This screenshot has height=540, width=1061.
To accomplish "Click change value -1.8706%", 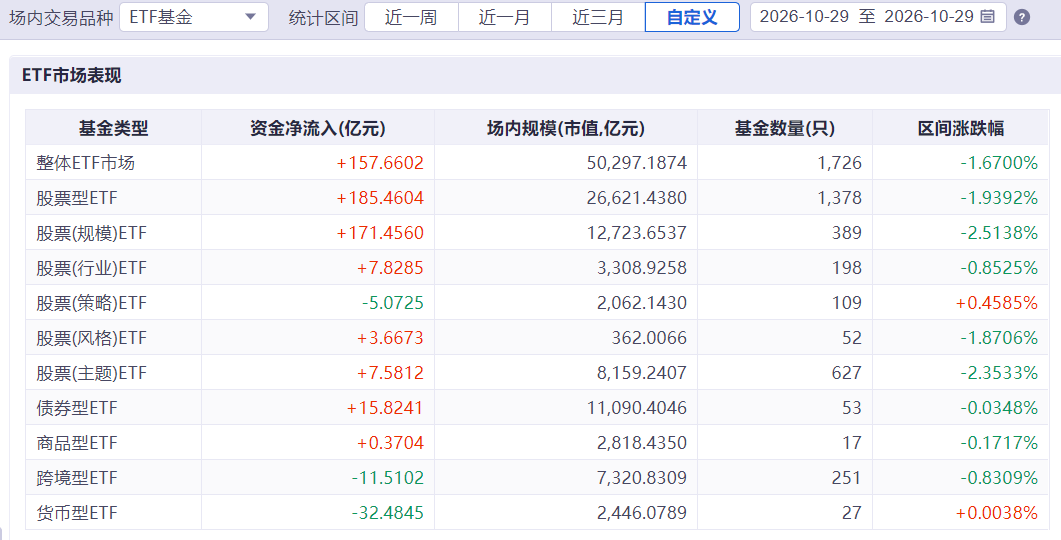I will tap(999, 338).
